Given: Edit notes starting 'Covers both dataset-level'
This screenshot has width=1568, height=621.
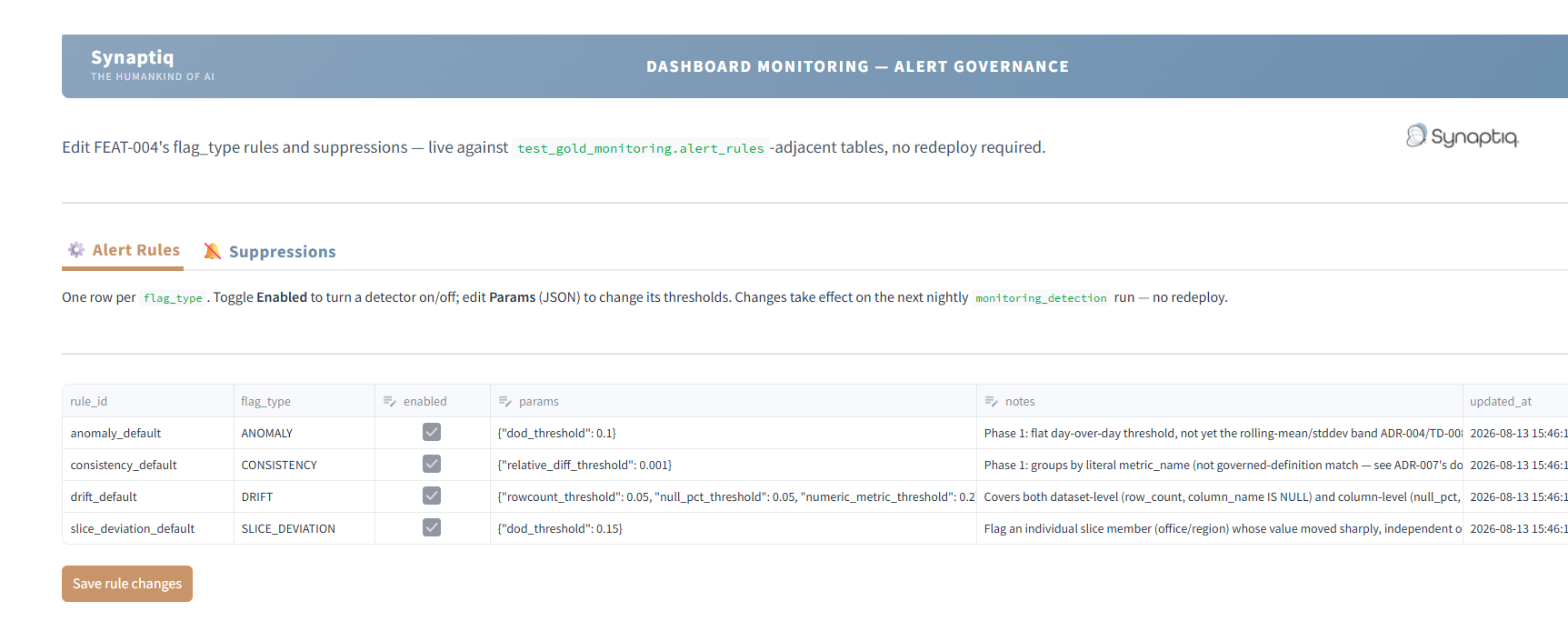Looking at the screenshot, I should [x=1220, y=496].
